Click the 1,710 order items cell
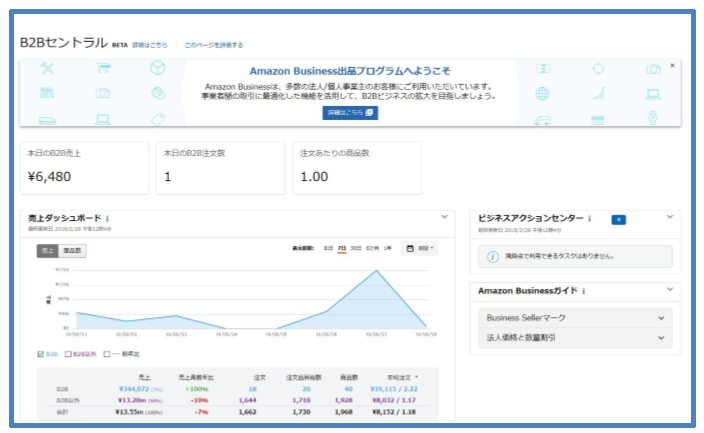Image resolution: width=704 pixels, height=433 pixels. click(301, 400)
